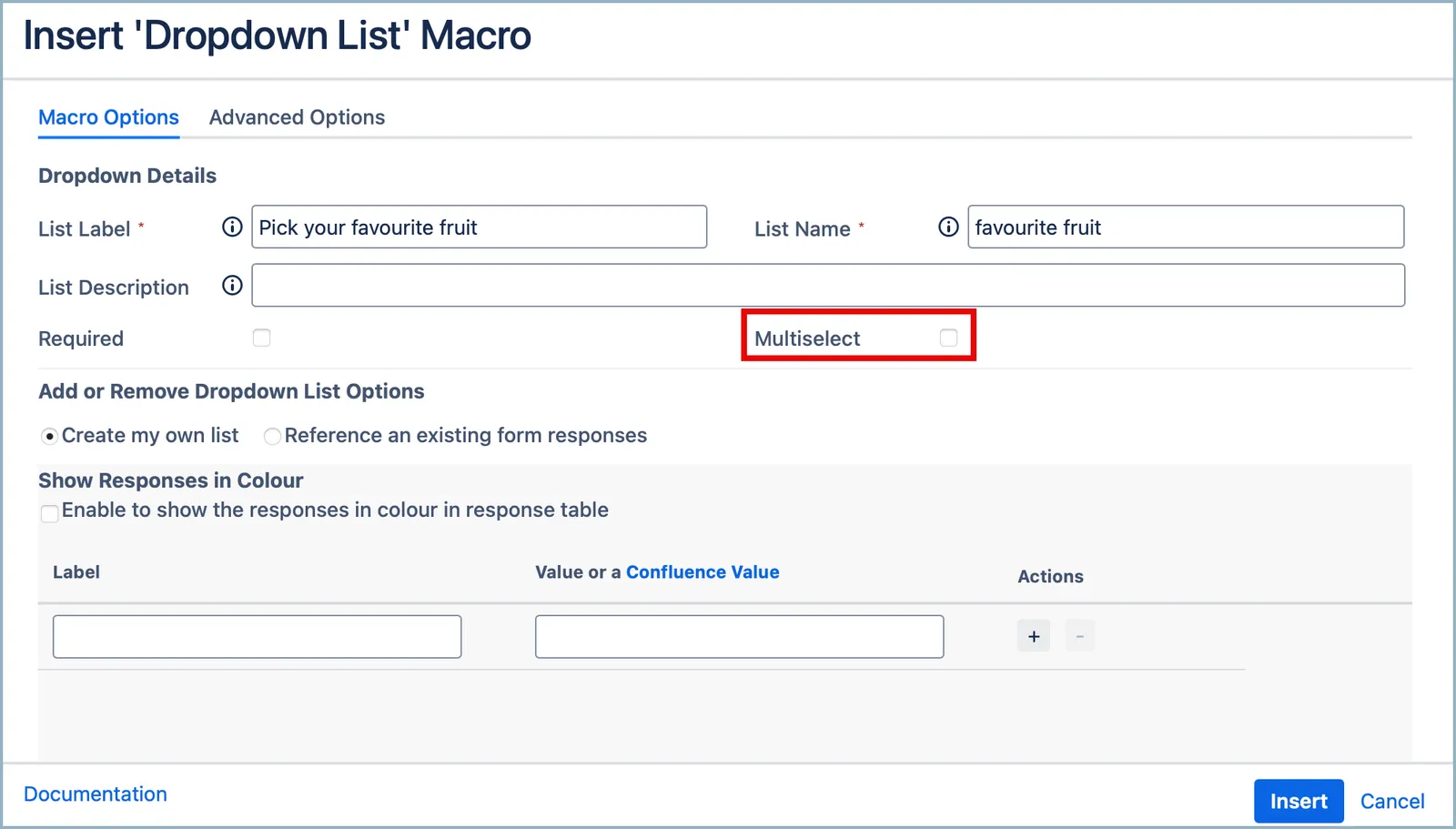
Task: Switch to the Macro Options tab
Action: [108, 117]
